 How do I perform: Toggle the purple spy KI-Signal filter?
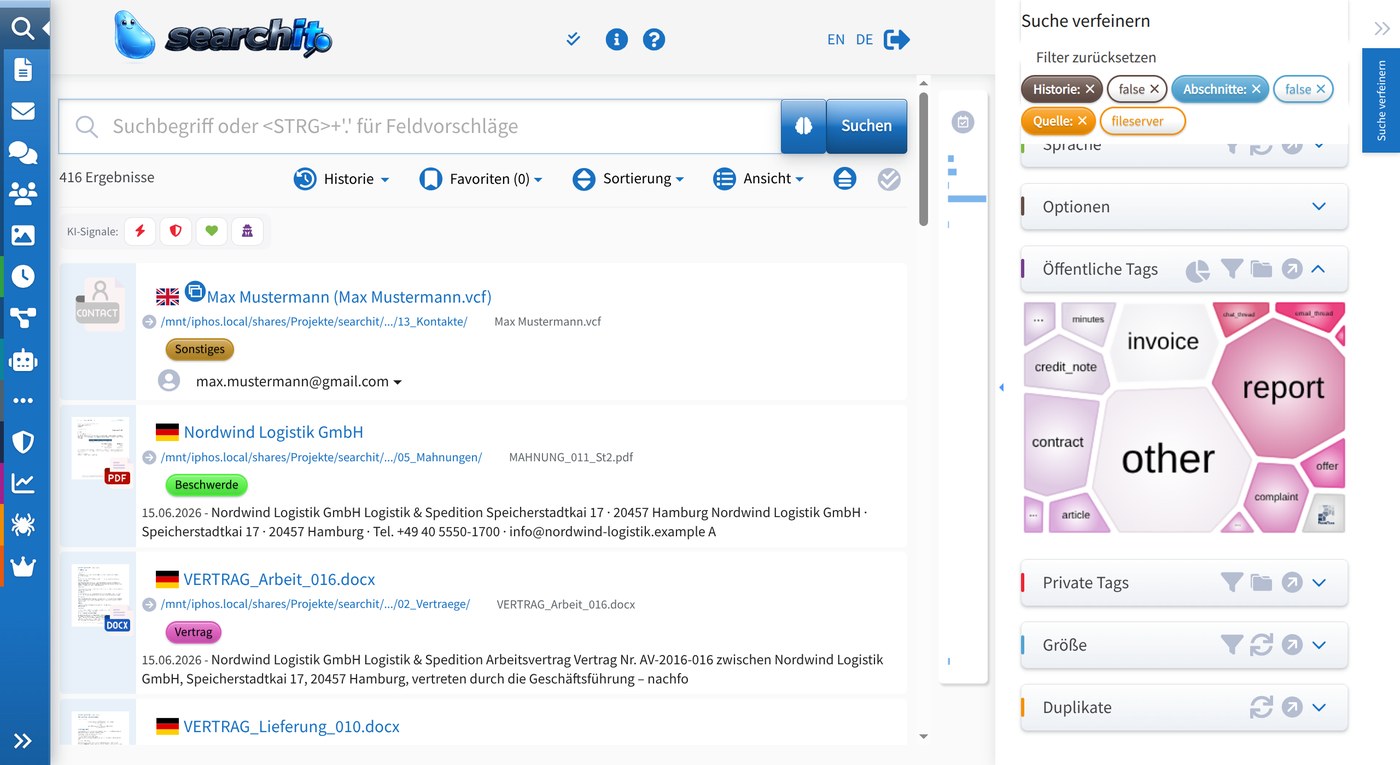click(x=247, y=231)
